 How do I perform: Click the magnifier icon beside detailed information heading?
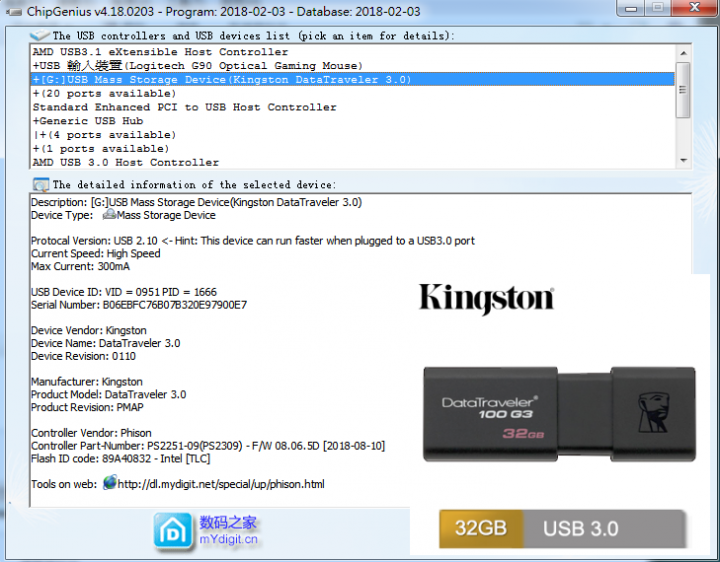tap(41, 185)
